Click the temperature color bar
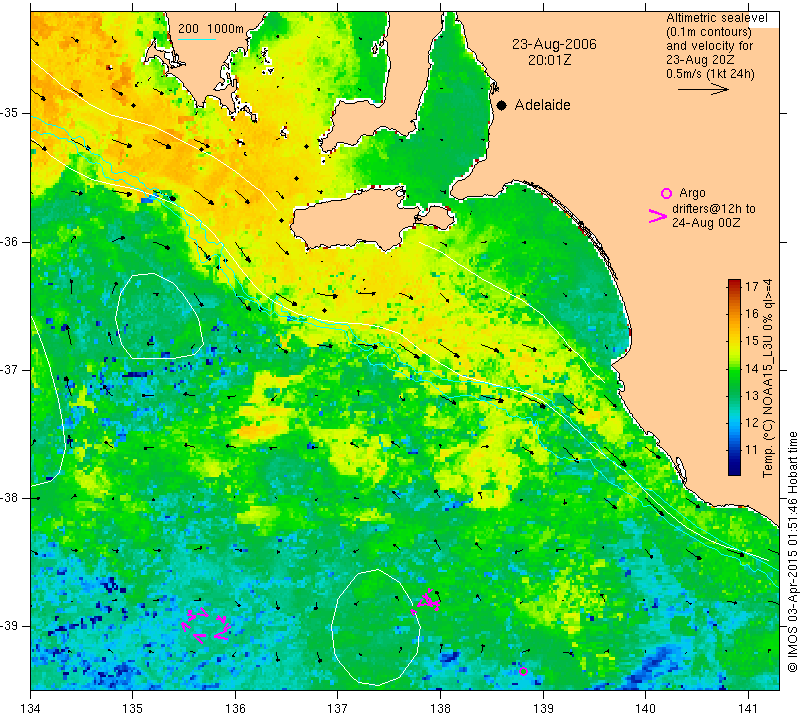Image resolution: width=800 pixels, height=720 pixels. click(734, 377)
